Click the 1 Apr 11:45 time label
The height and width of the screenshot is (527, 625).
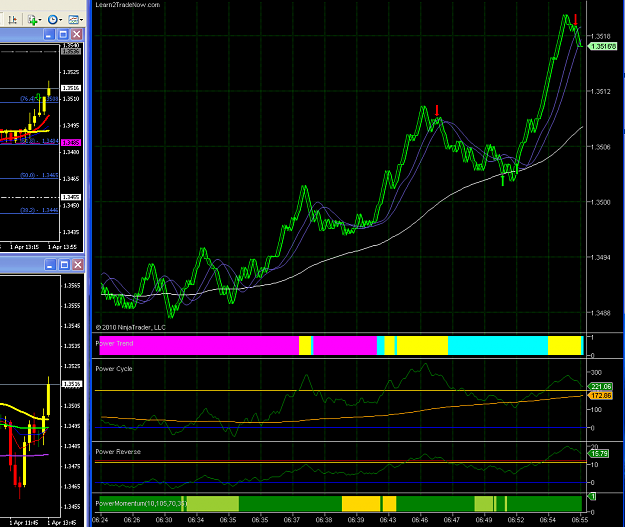click(x=24, y=523)
